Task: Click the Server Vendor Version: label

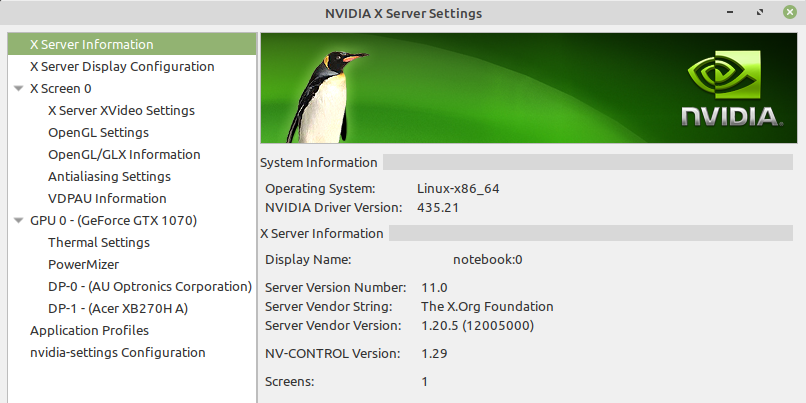Action: [x=333, y=325]
